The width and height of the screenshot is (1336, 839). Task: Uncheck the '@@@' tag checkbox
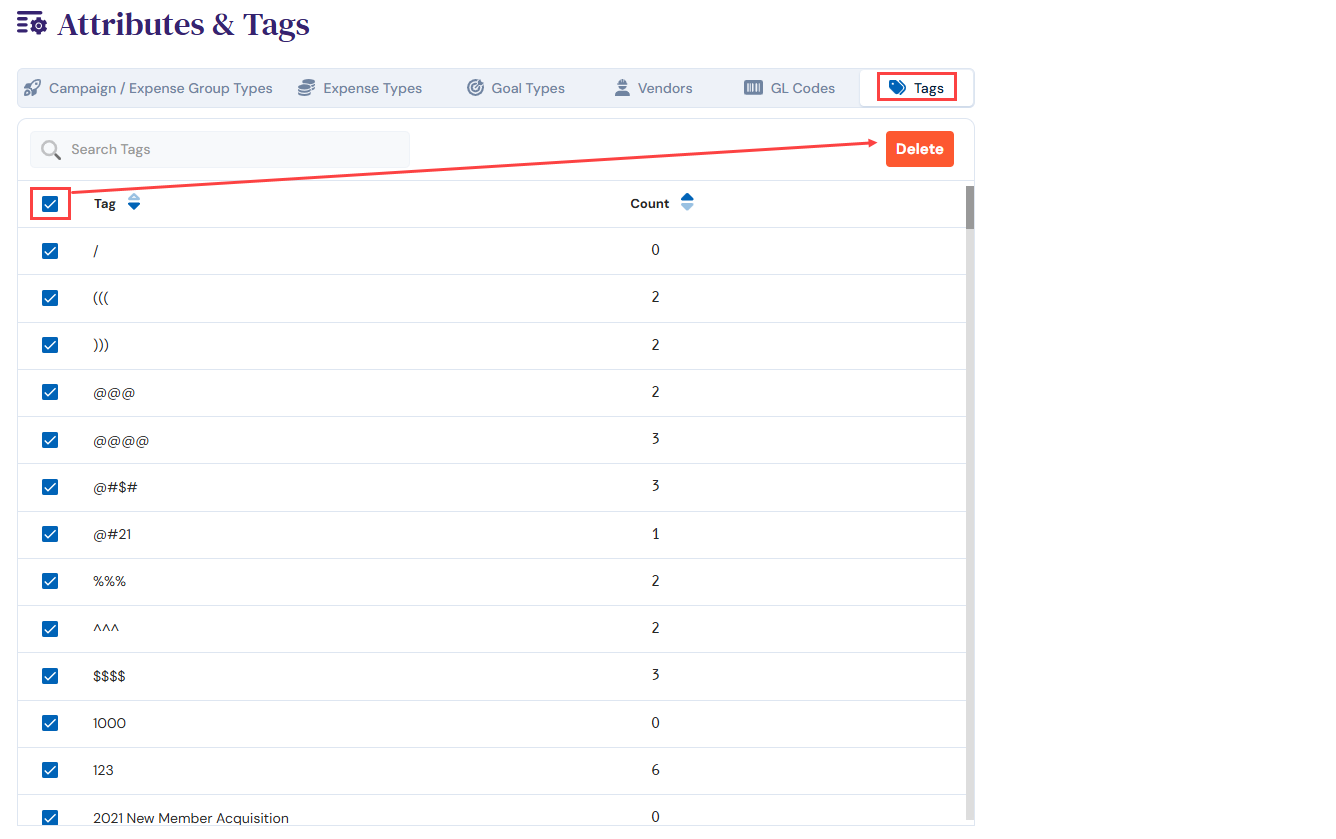click(x=50, y=392)
